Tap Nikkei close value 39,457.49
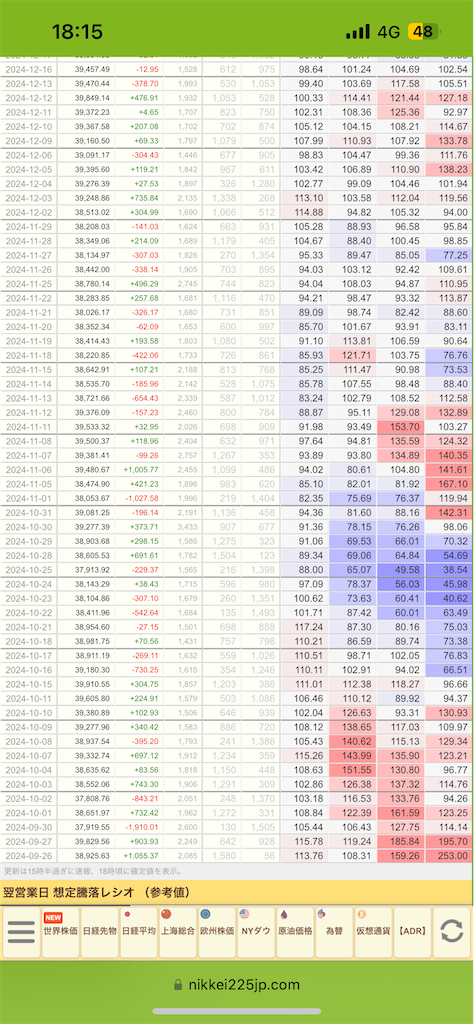 pos(92,69)
